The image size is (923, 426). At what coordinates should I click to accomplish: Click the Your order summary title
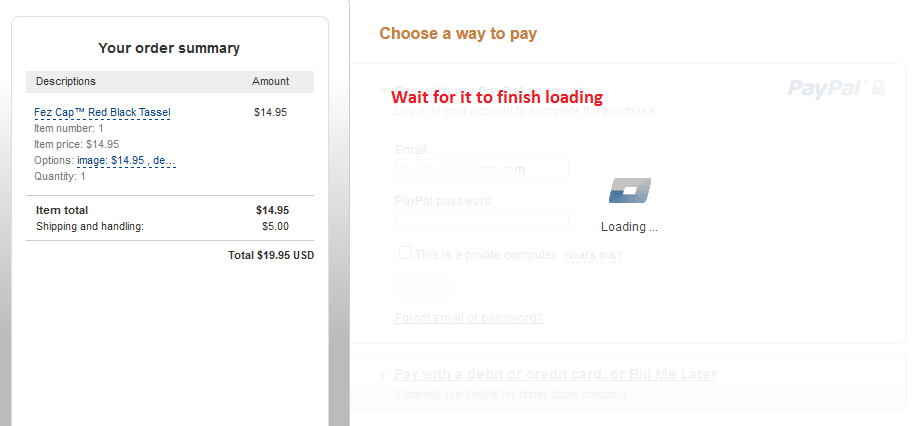click(169, 48)
